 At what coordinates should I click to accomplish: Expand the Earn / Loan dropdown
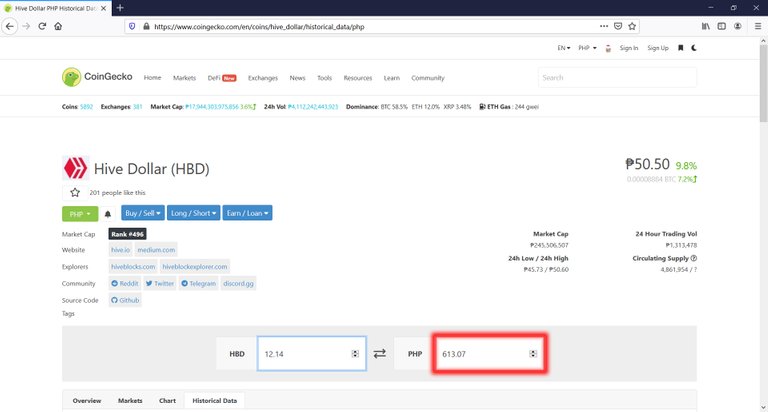(247, 213)
